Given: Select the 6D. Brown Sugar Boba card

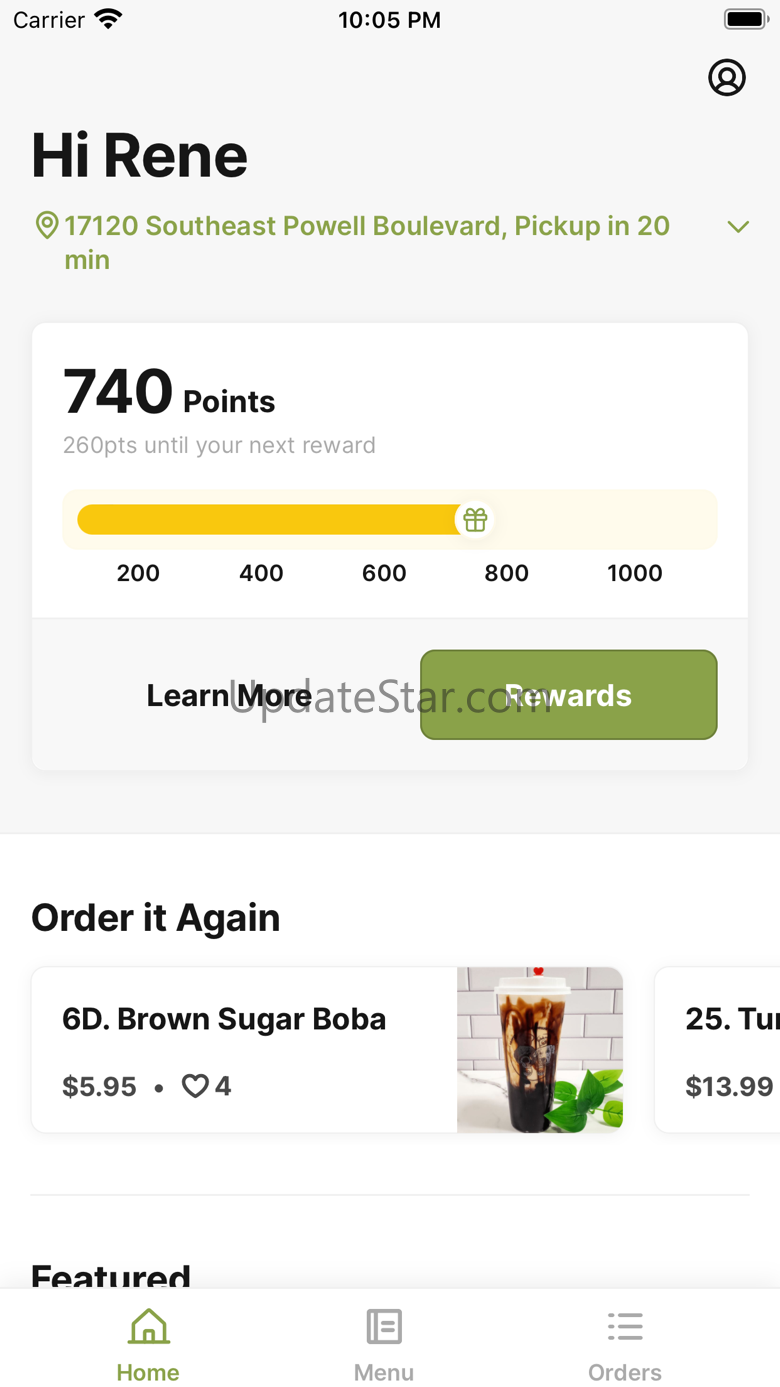Looking at the screenshot, I should pyautogui.click(x=327, y=1050).
